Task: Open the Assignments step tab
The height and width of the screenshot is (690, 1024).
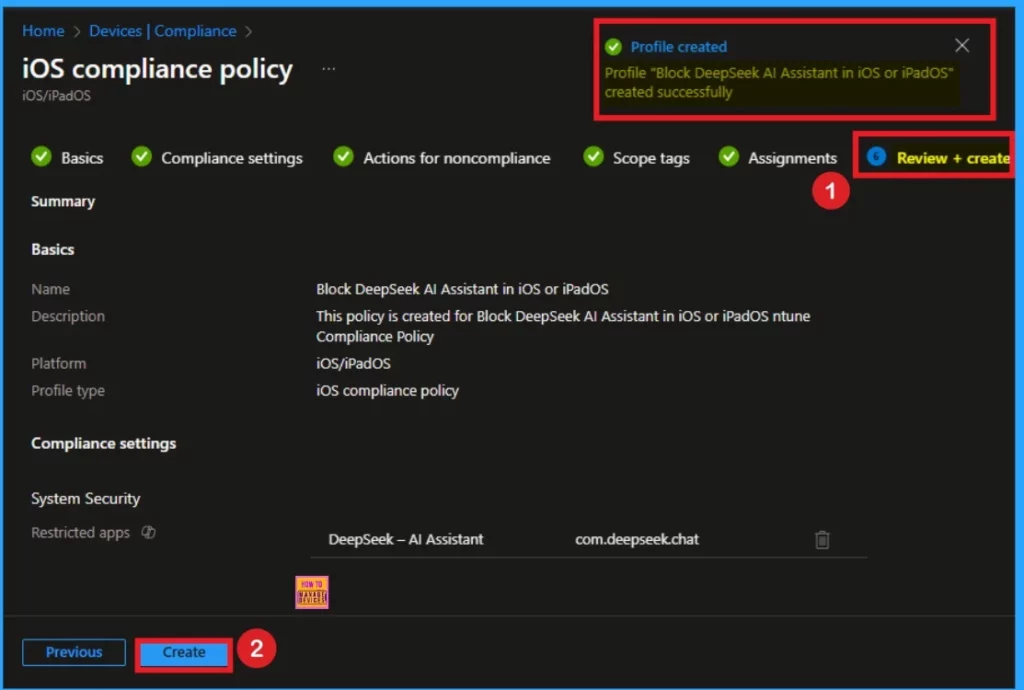Action: click(x=777, y=157)
